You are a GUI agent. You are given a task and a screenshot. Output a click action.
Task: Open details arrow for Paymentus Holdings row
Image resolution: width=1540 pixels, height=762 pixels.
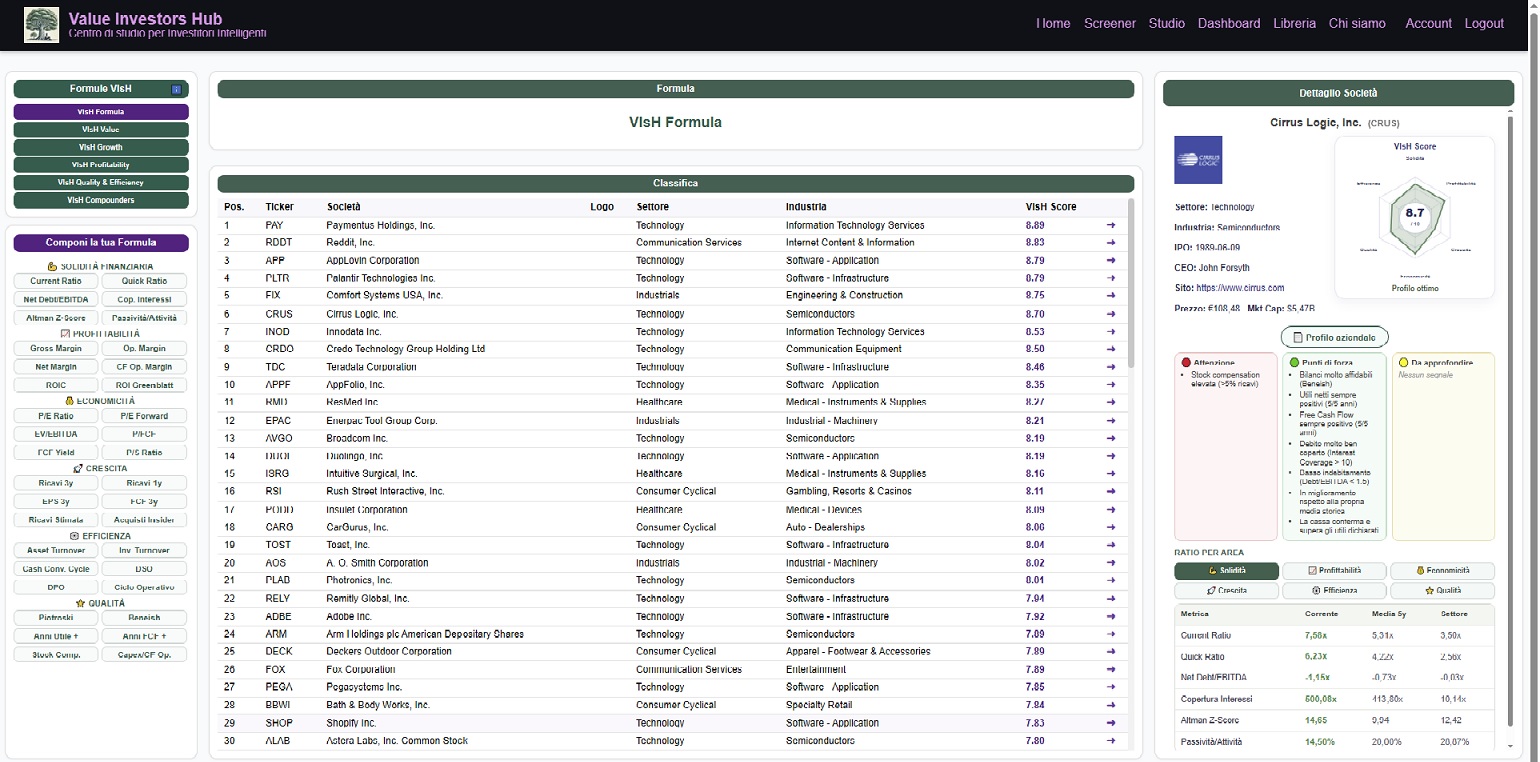1111,226
